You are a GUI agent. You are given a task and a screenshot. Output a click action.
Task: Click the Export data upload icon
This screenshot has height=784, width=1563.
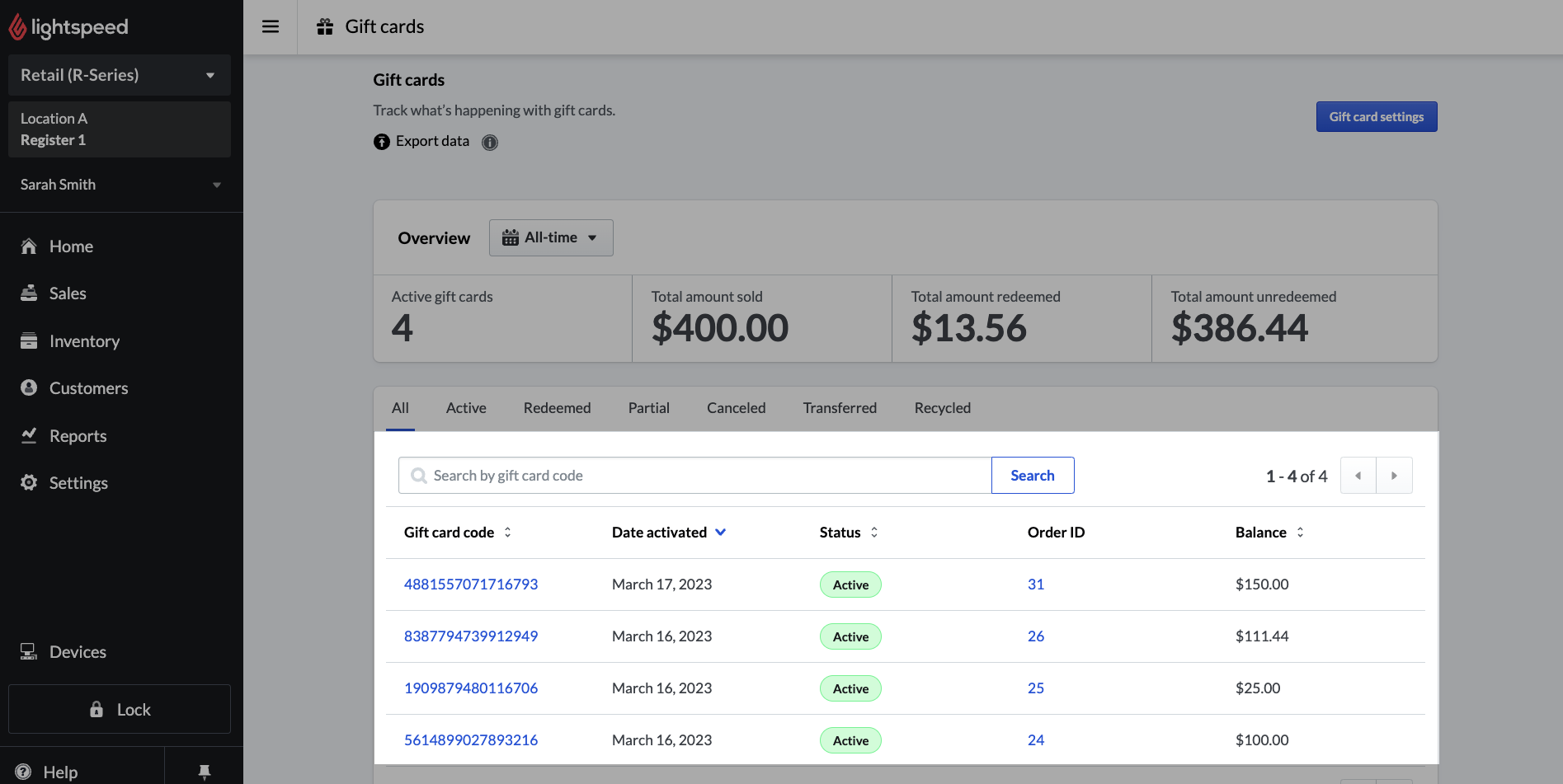[381, 142]
